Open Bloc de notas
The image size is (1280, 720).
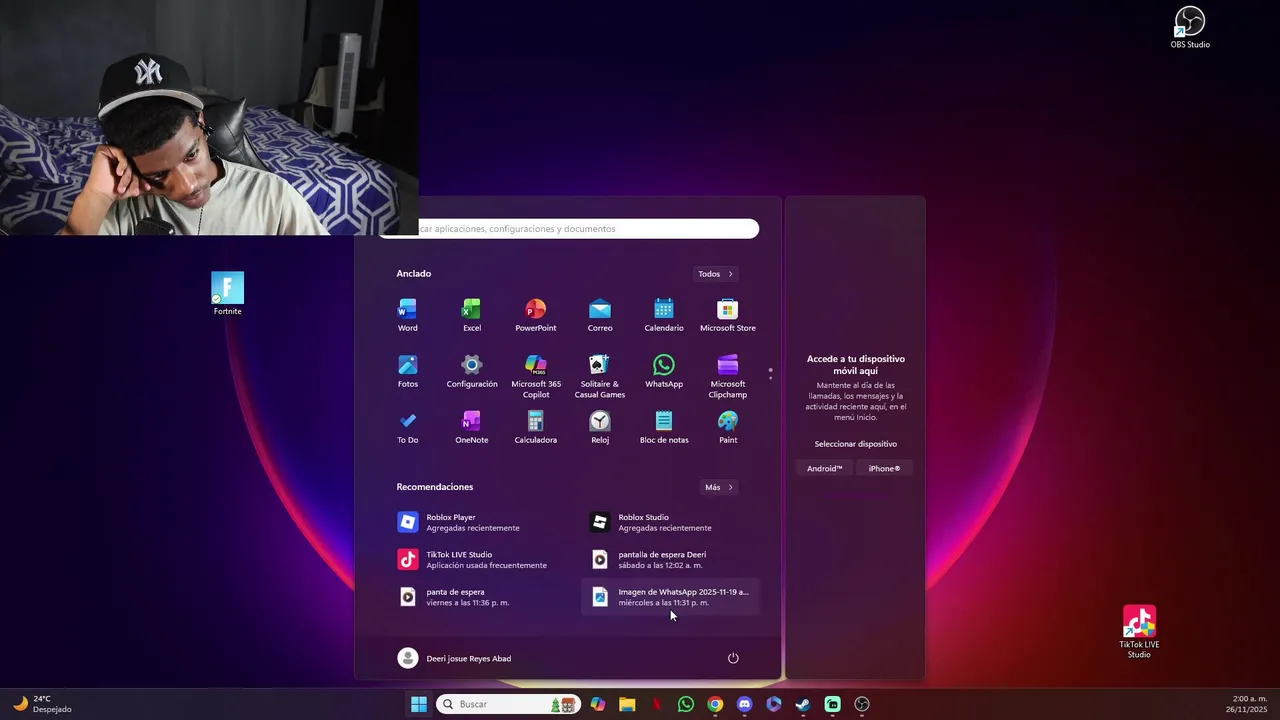point(664,427)
